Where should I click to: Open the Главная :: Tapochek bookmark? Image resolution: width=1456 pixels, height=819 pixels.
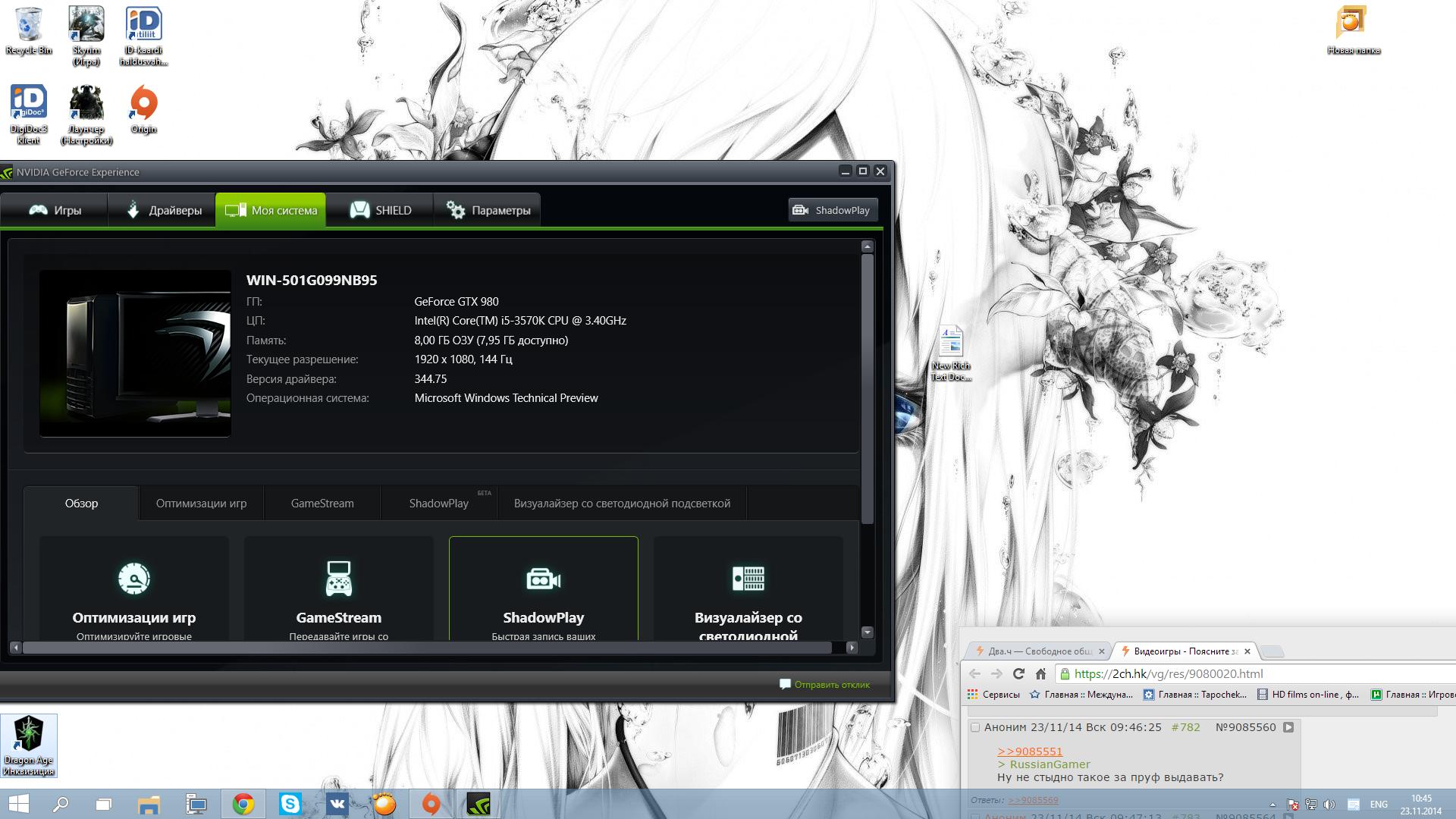point(1195,695)
